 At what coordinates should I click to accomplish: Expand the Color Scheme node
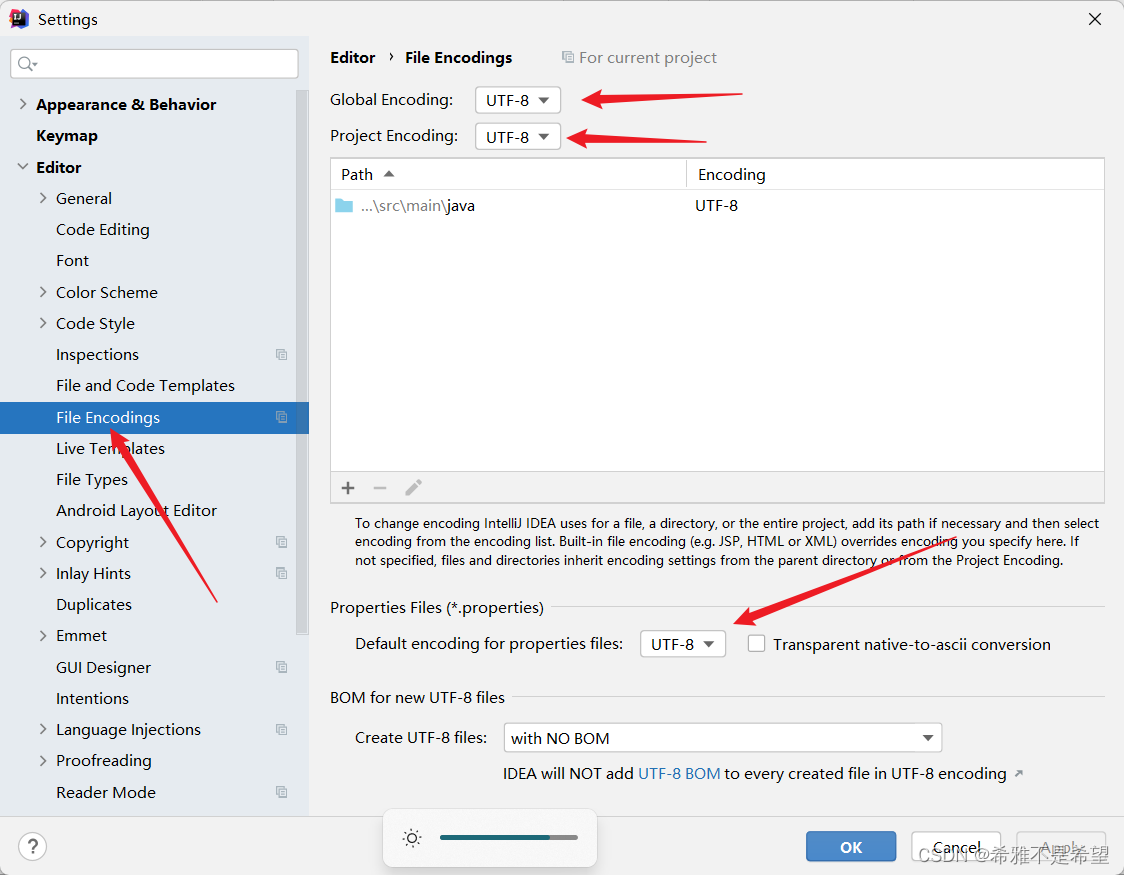pyautogui.click(x=43, y=292)
